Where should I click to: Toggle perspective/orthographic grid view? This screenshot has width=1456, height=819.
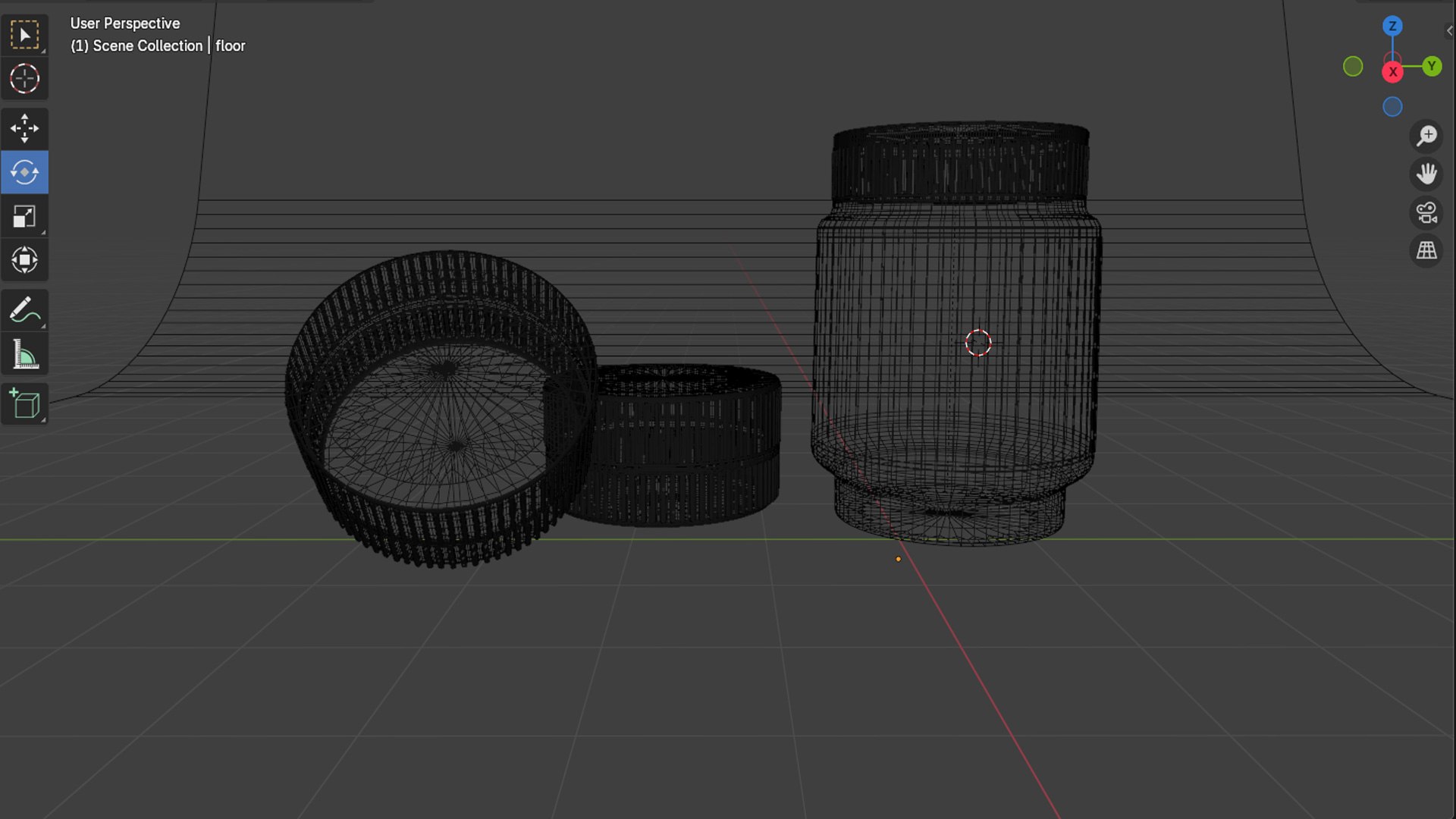1426,251
